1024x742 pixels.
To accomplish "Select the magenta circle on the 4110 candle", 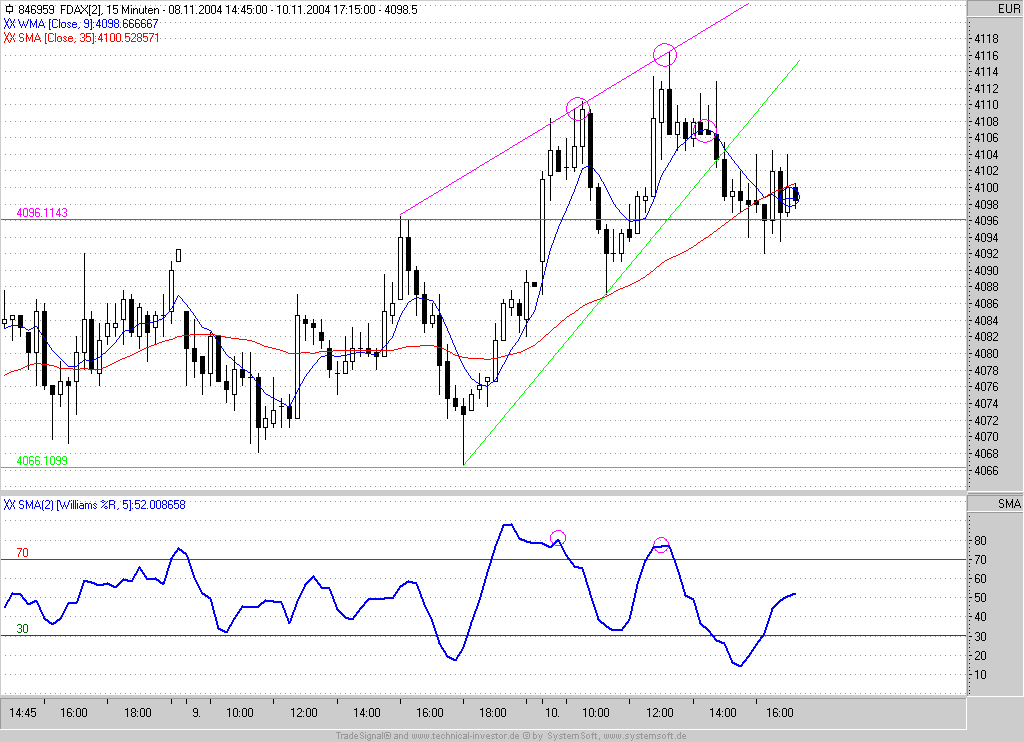I will pos(578,108).
